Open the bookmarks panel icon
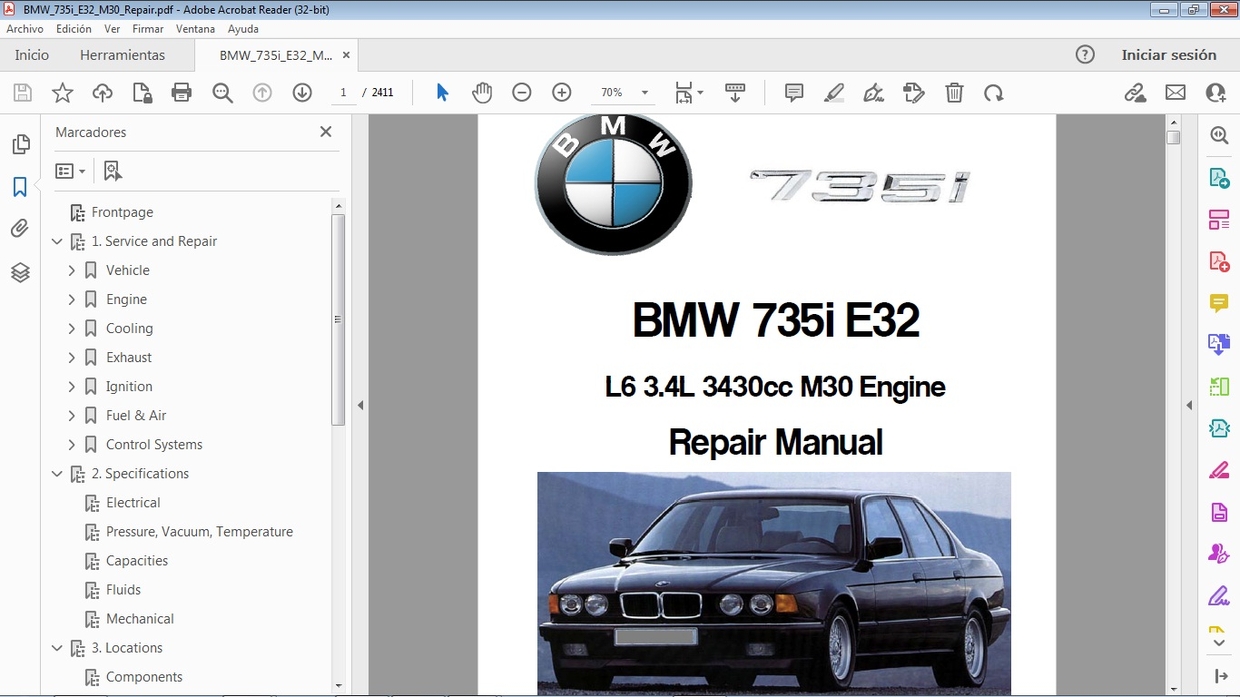1240x697 pixels. click(19, 187)
